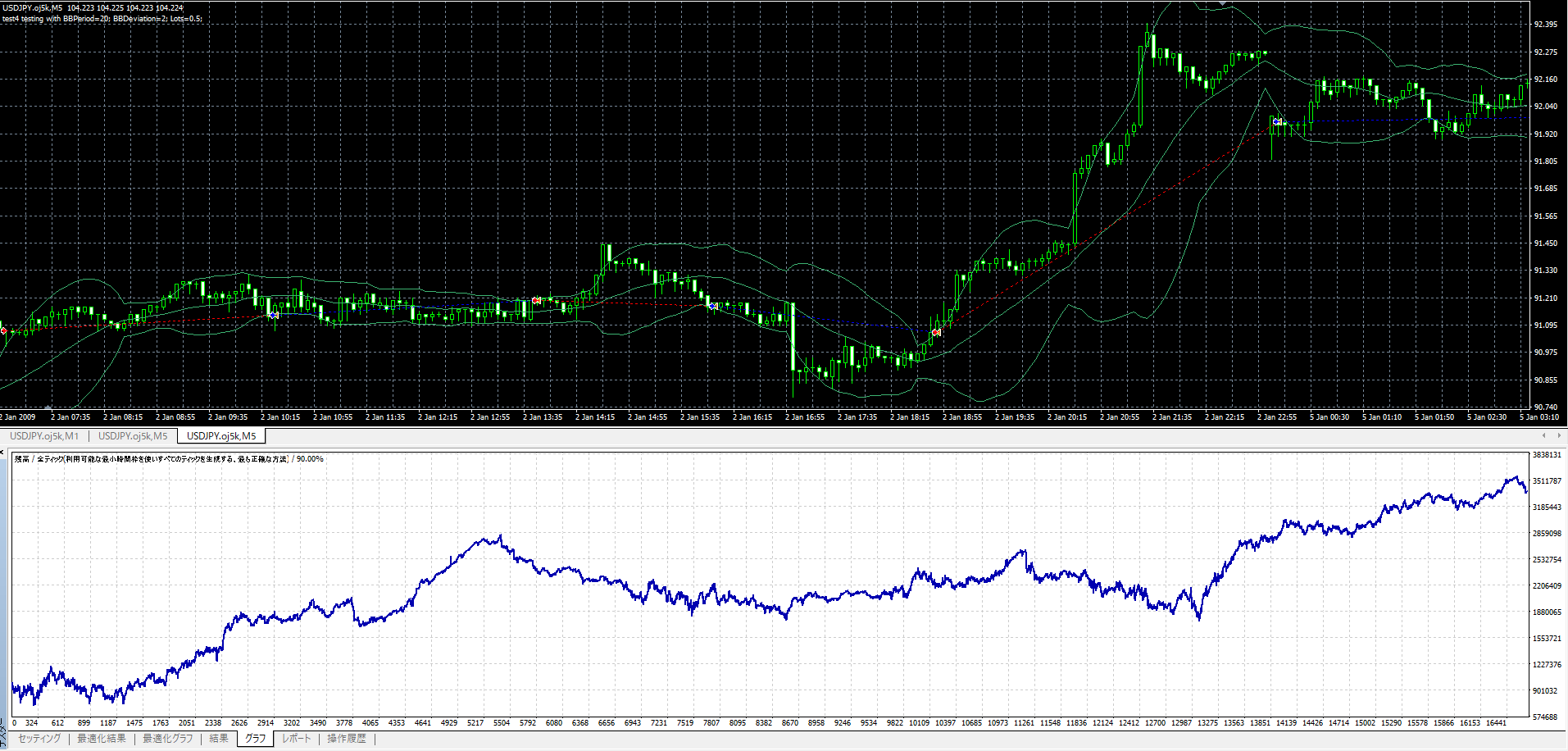Image resolution: width=1568 pixels, height=751 pixels.
Task: Click the 2 Jan 07:35 time label
Action: pyautogui.click(x=70, y=417)
